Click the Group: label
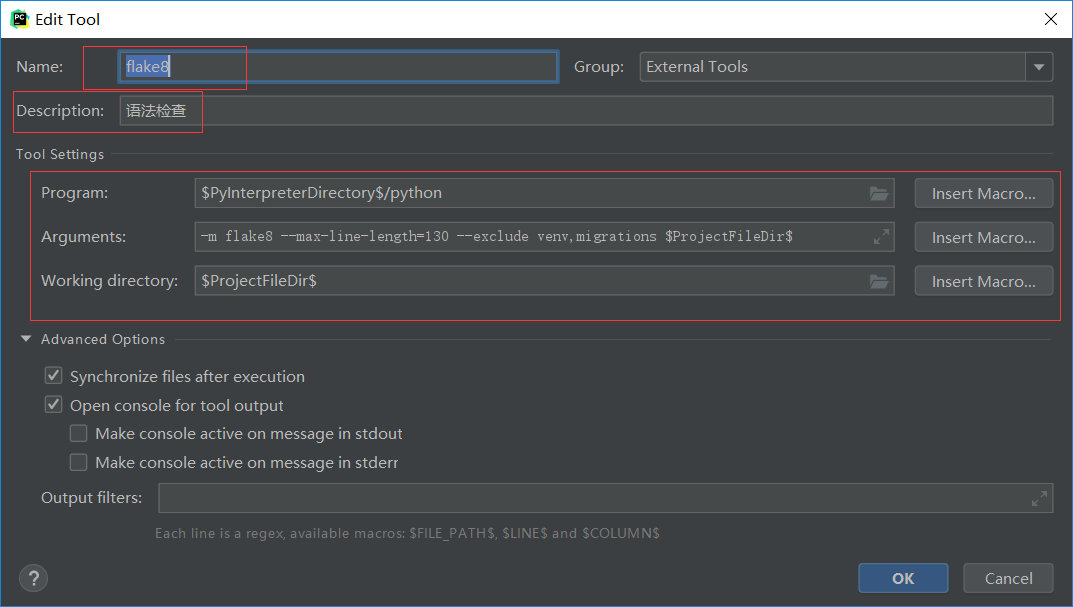Screen dimensions: 1073x607 tap(599, 67)
